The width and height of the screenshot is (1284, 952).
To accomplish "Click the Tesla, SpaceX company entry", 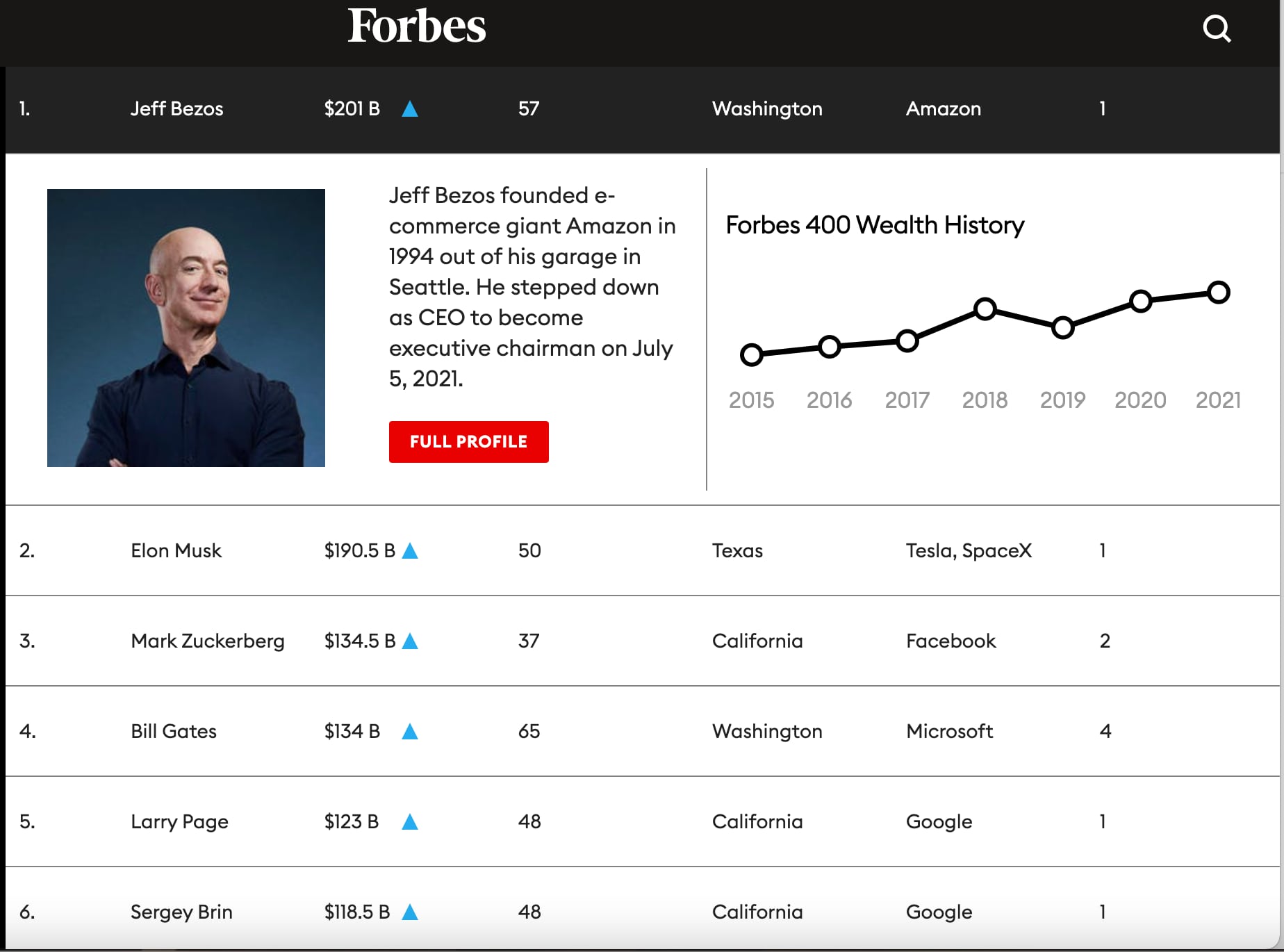I will [x=969, y=550].
